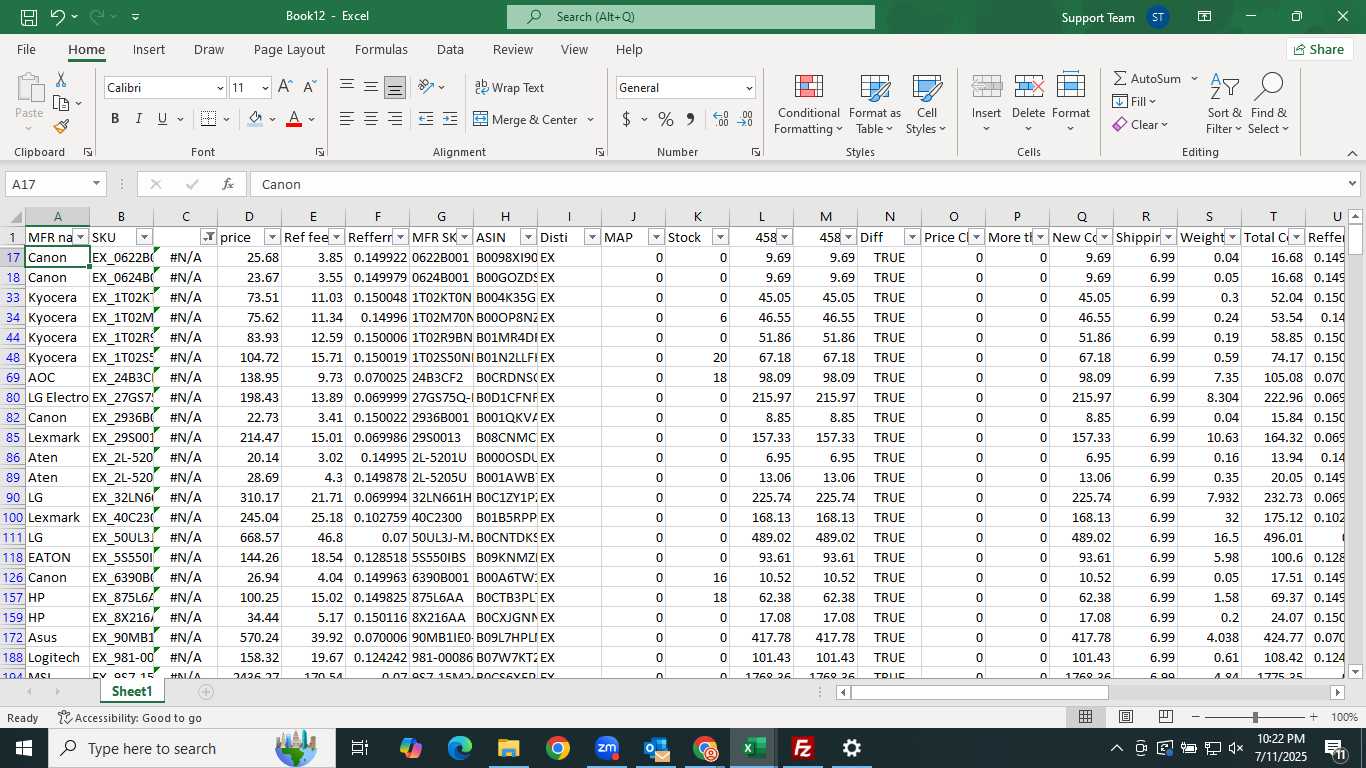Open FileZilla from the taskbar

(x=802, y=748)
